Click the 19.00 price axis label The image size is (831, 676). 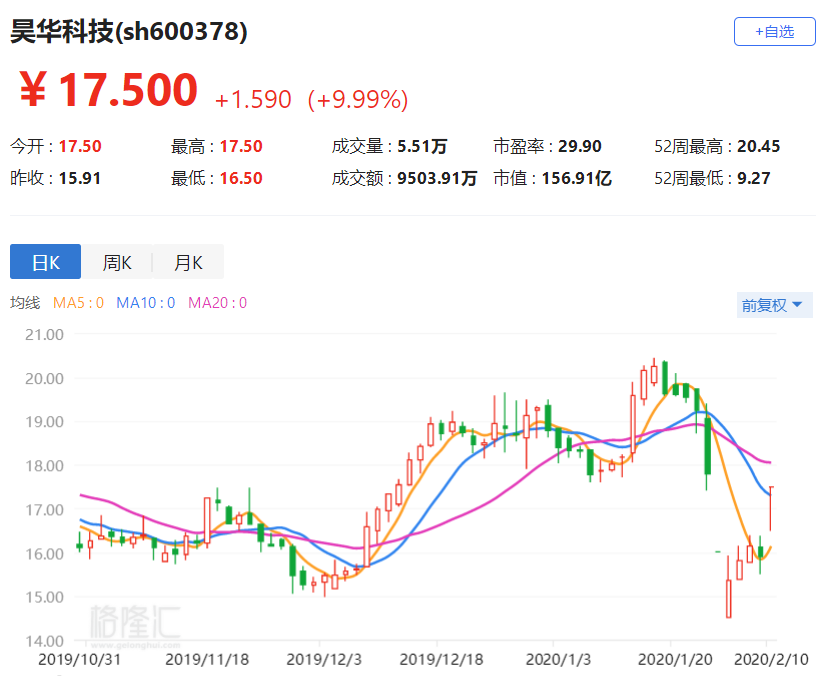tap(45, 422)
